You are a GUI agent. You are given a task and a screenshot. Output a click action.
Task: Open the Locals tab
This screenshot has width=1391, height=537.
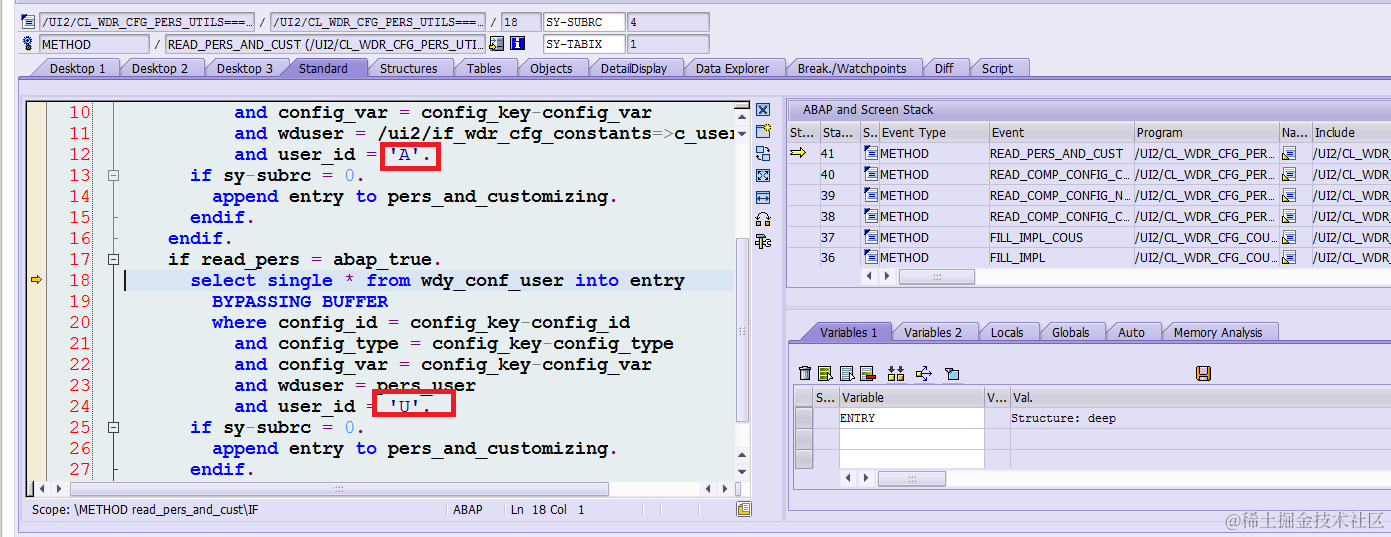click(x=1007, y=332)
